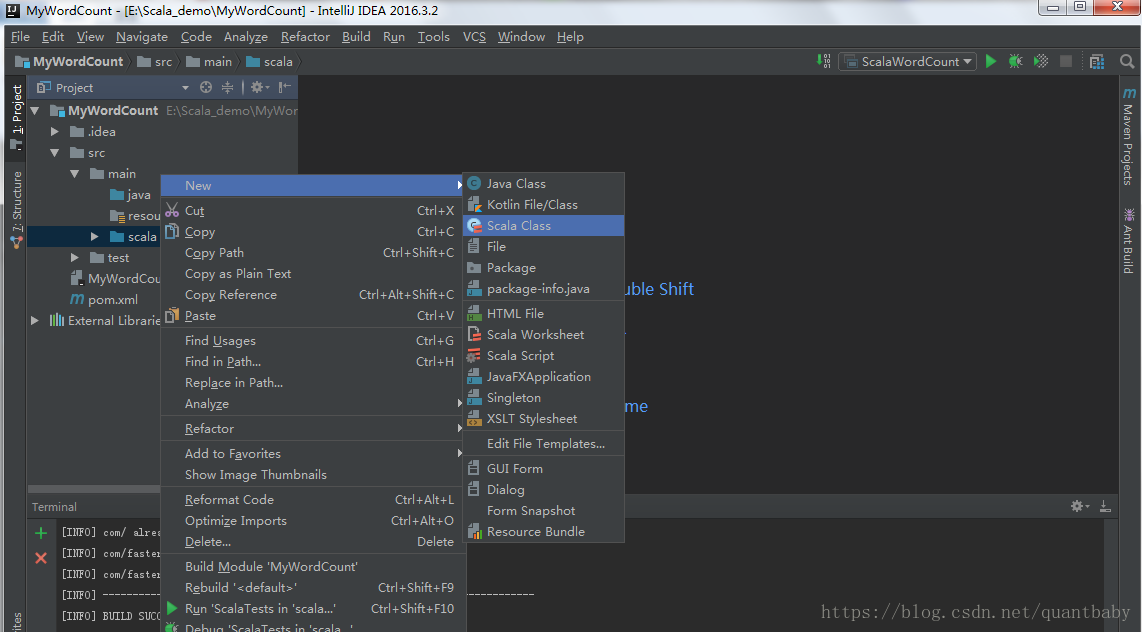Image resolution: width=1142 pixels, height=632 pixels.
Task: Open Project Structure icon in toolbar
Action: [1097, 61]
